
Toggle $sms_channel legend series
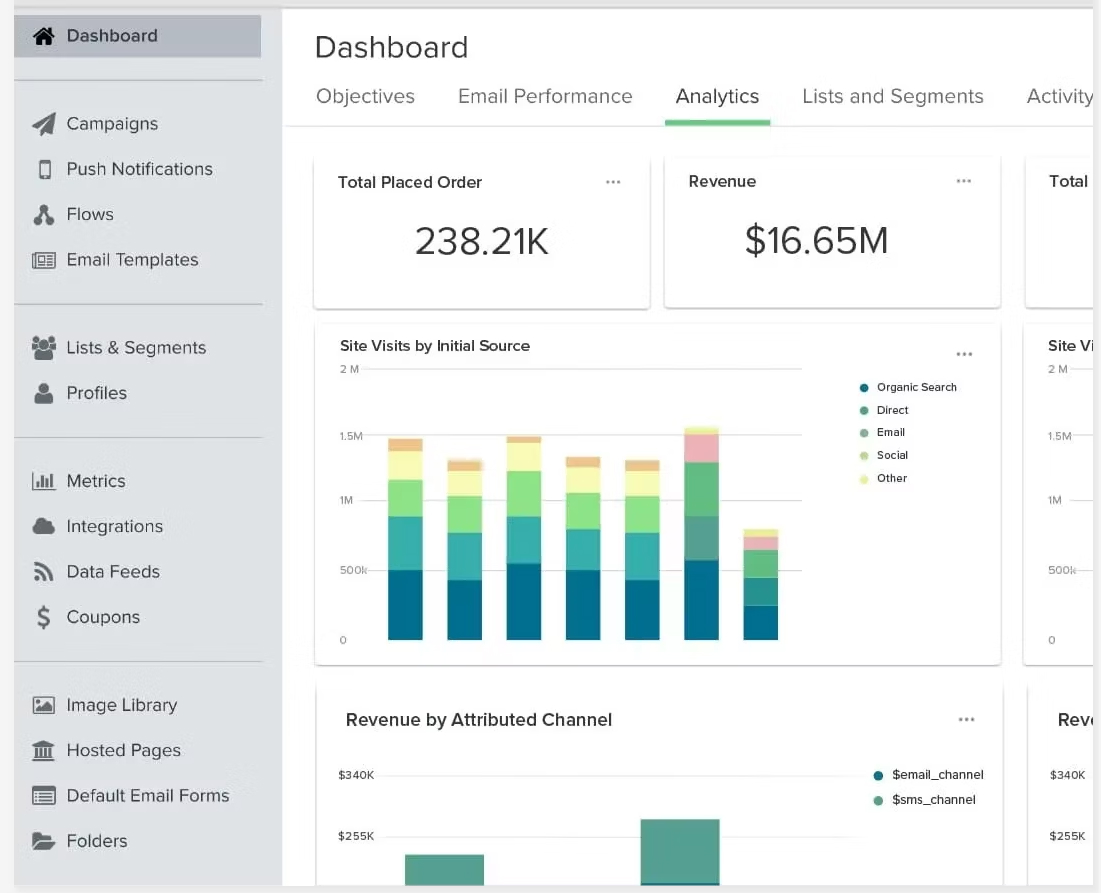click(933, 800)
